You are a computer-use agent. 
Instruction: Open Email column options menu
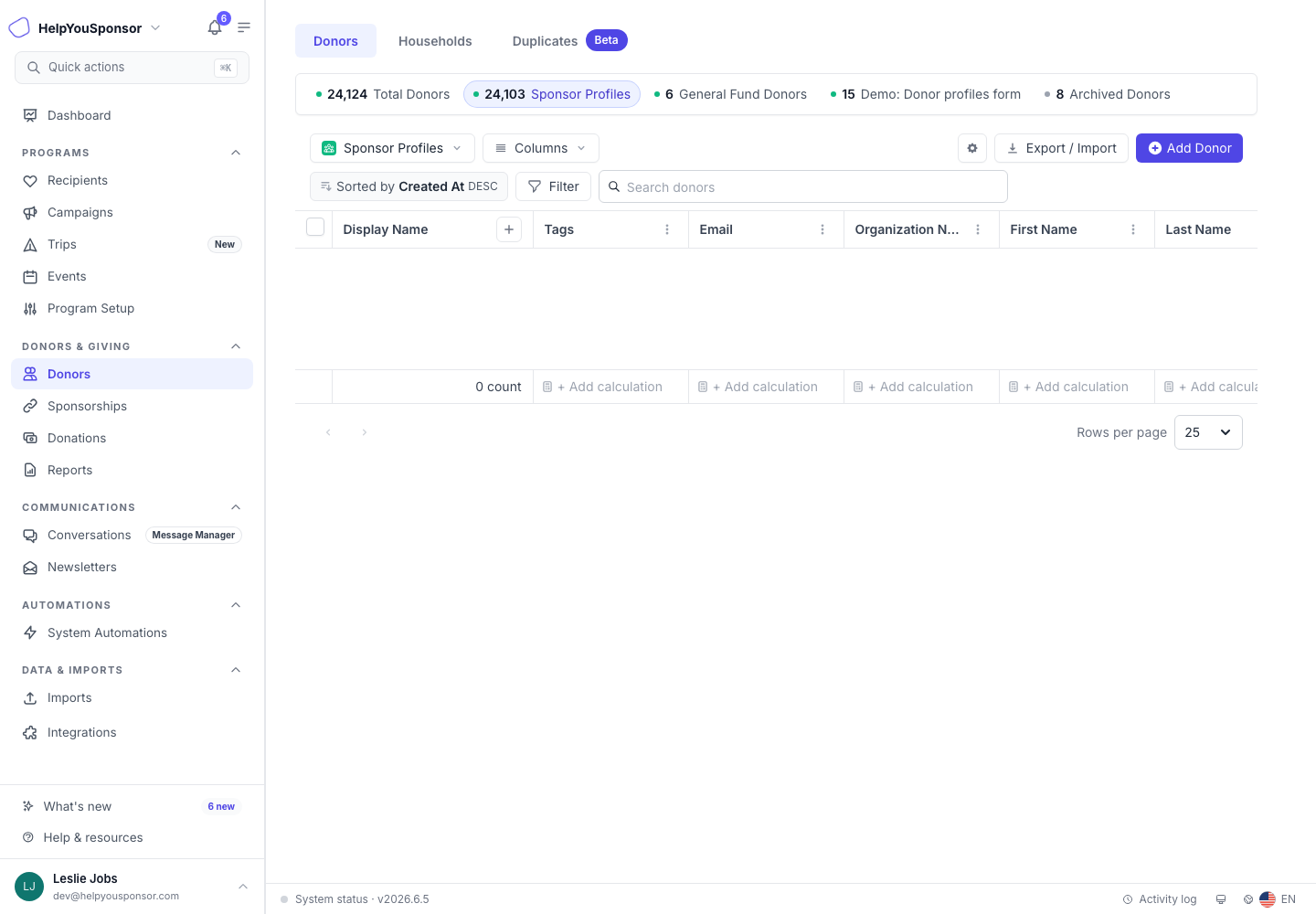point(822,229)
